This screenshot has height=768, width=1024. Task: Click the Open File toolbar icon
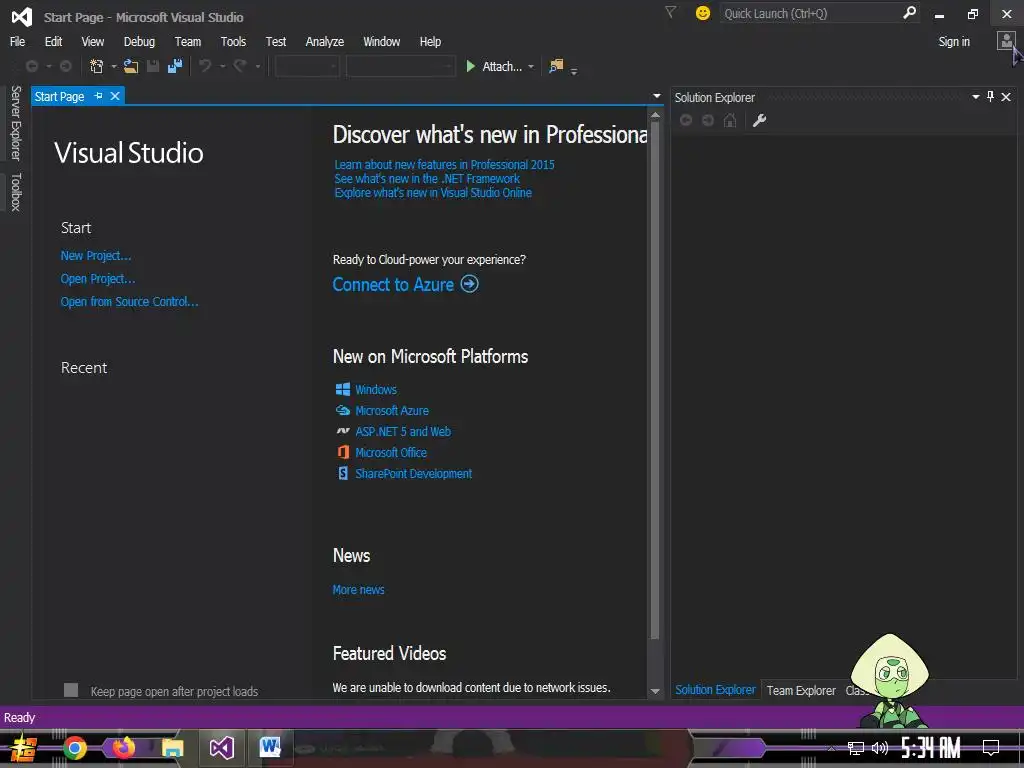click(x=131, y=66)
